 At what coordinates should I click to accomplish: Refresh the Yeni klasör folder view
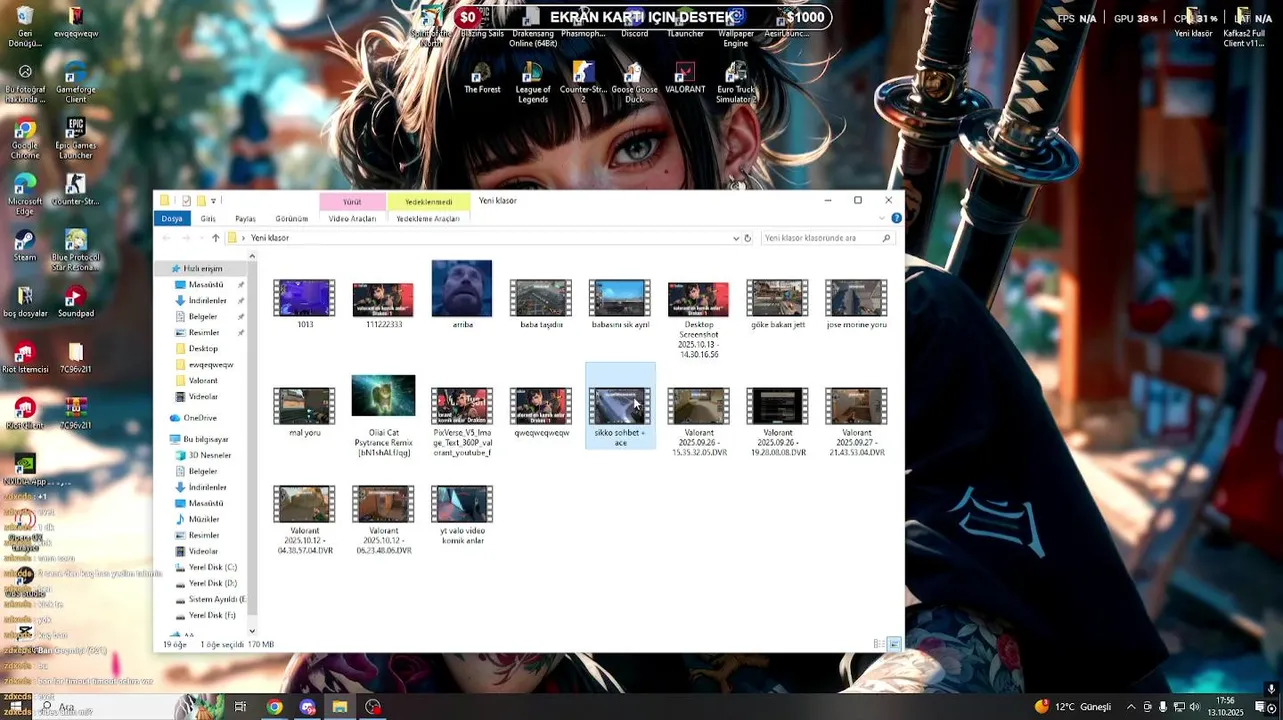point(747,238)
